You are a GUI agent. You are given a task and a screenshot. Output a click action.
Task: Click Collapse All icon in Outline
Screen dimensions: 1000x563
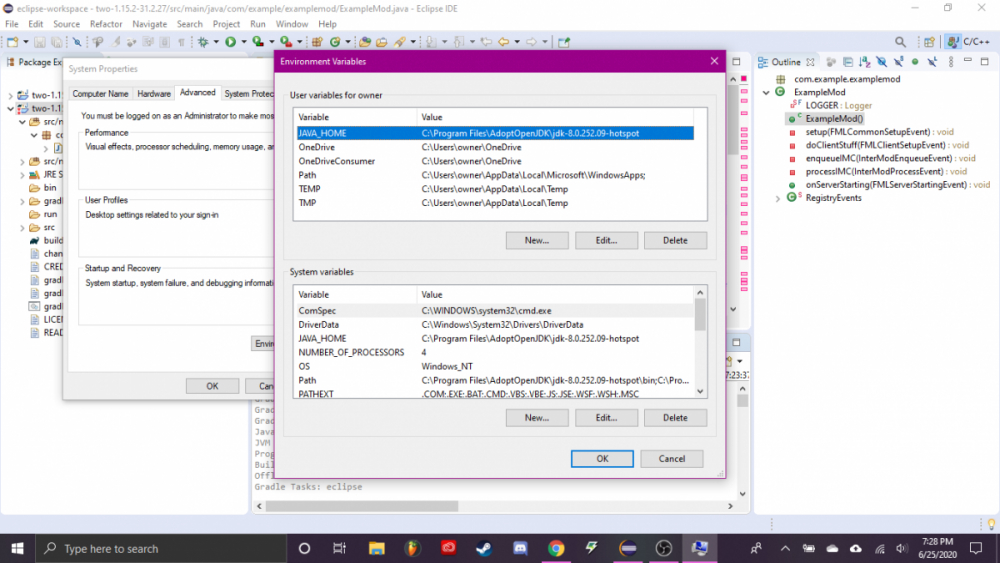[x=848, y=62]
